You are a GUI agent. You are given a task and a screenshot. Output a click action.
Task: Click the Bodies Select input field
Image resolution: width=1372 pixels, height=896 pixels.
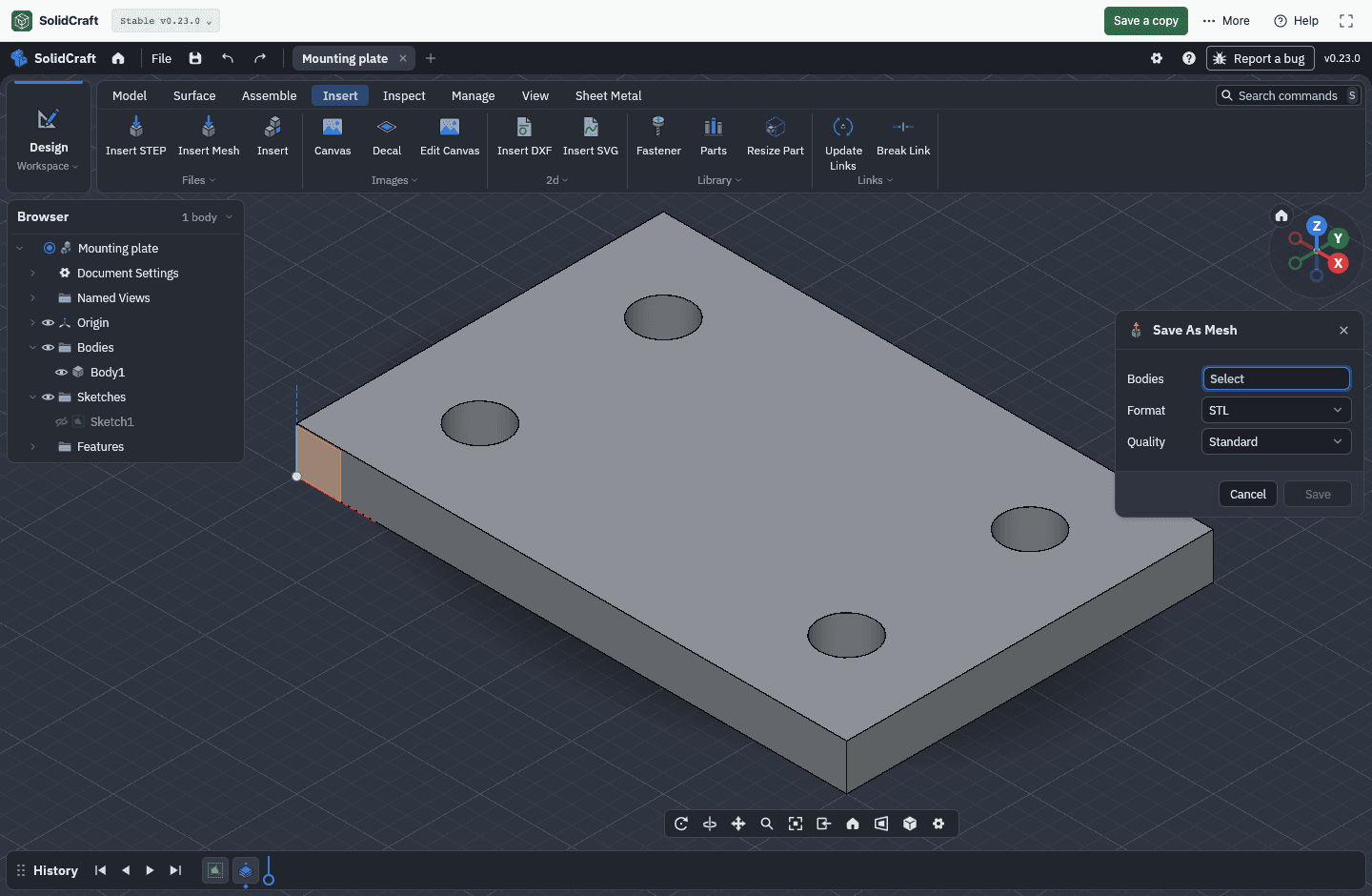click(1276, 378)
